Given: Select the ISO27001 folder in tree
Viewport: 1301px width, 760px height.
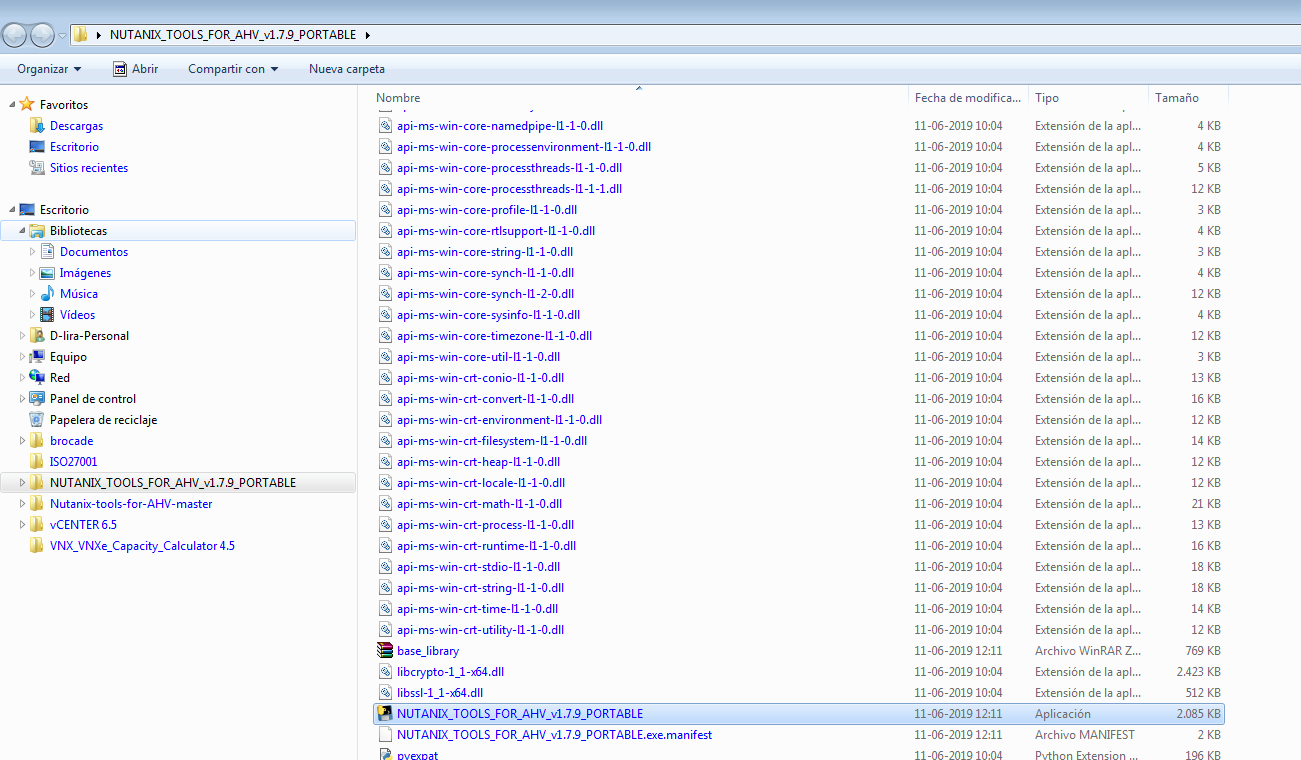Looking at the screenshot, I should coord(73,462).
